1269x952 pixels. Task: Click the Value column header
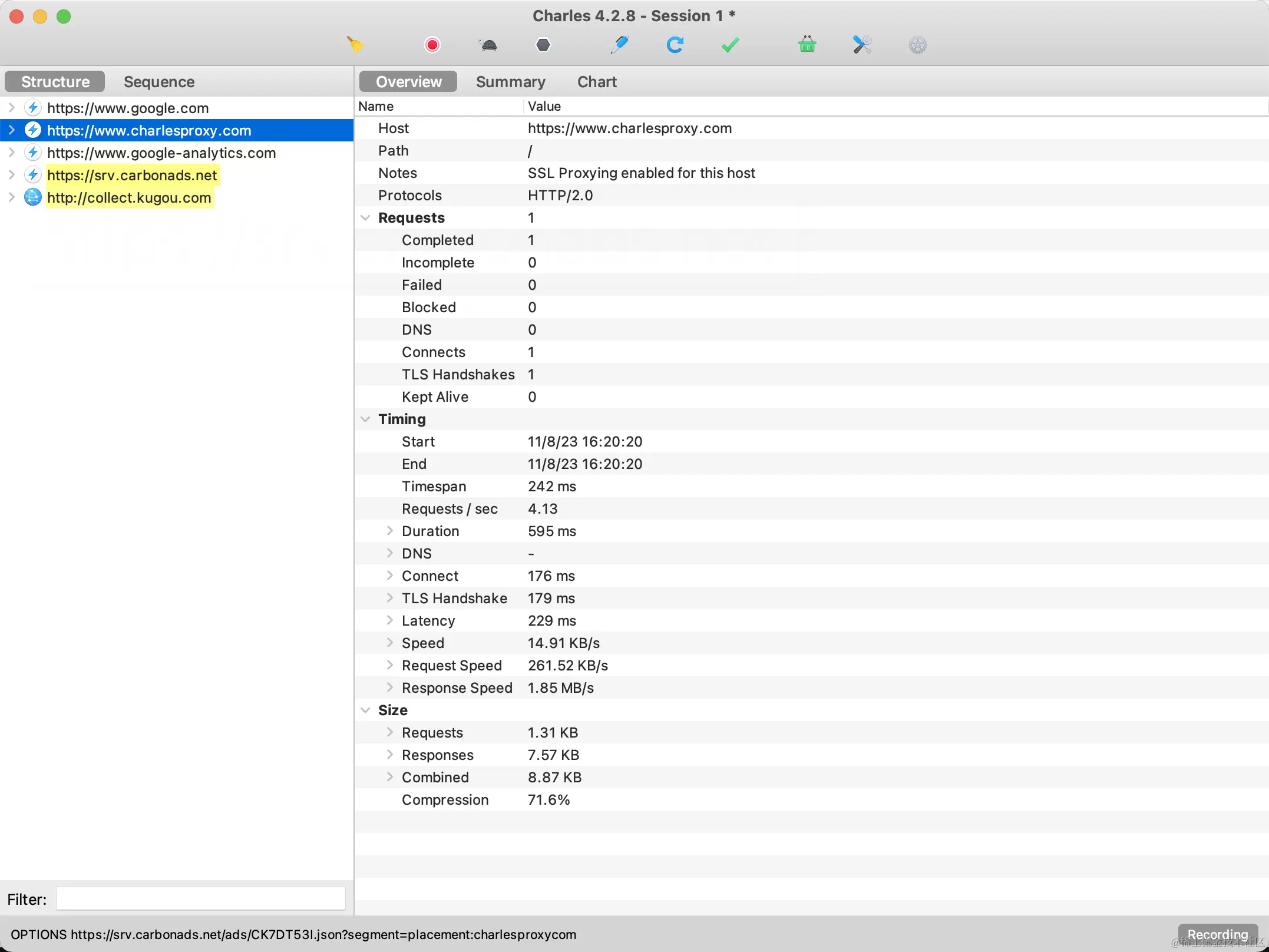click(x=895, y=106)
